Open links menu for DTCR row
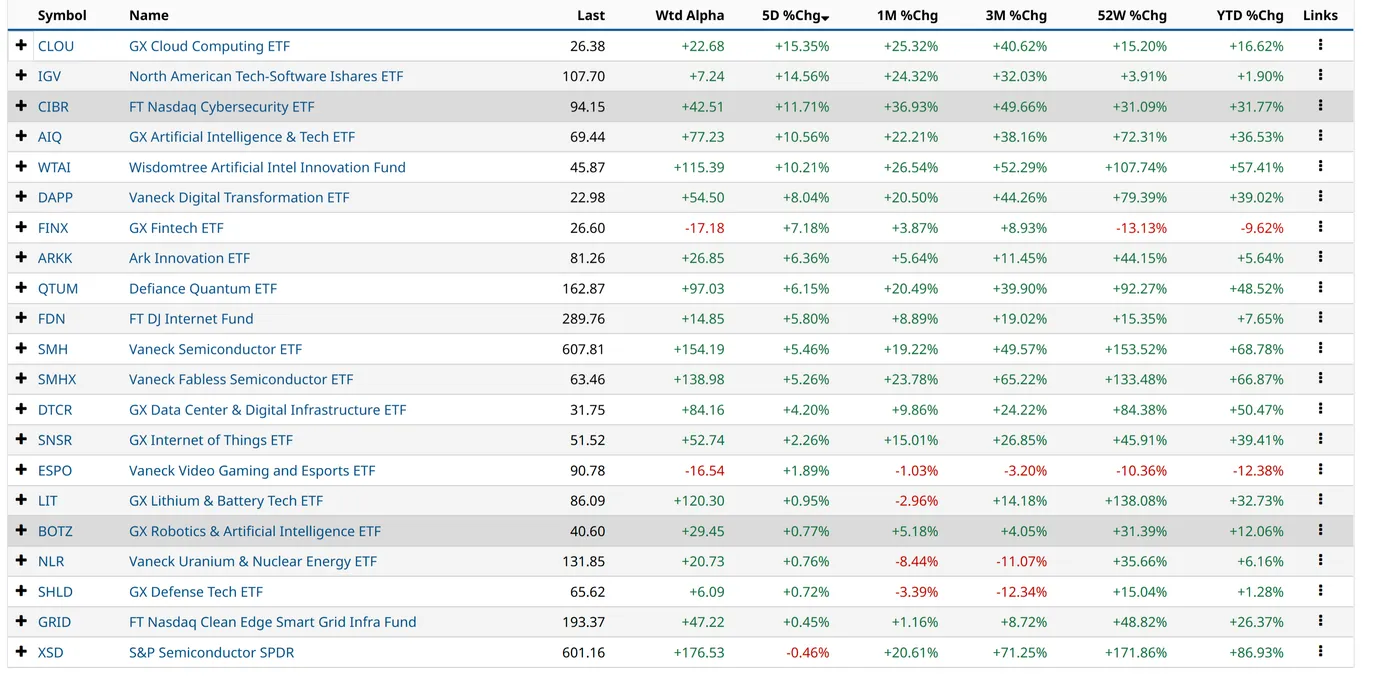Viewport: 1400px width, 697px height. tap(1320, 409)
